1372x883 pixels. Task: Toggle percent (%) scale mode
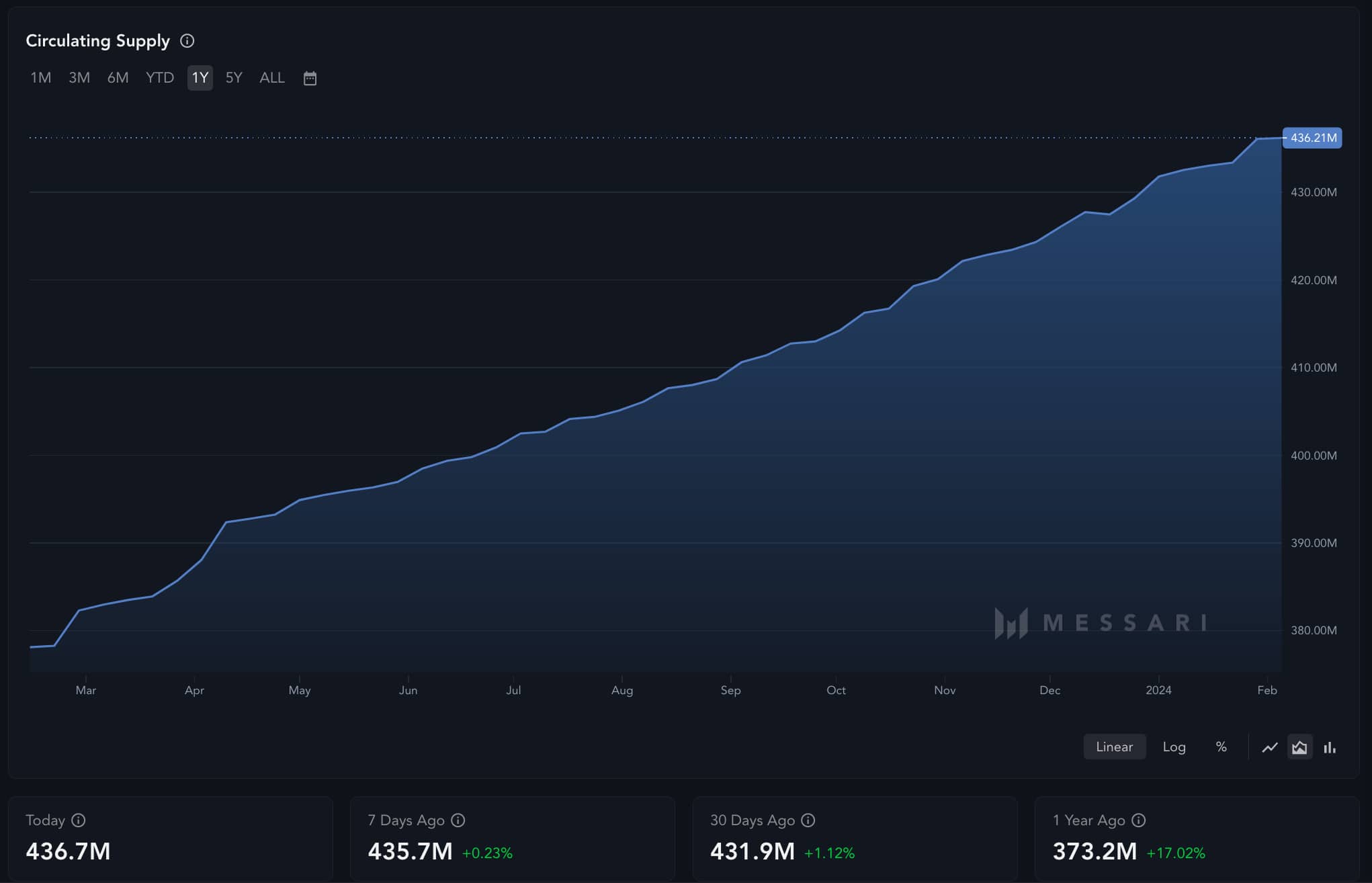1221,747
